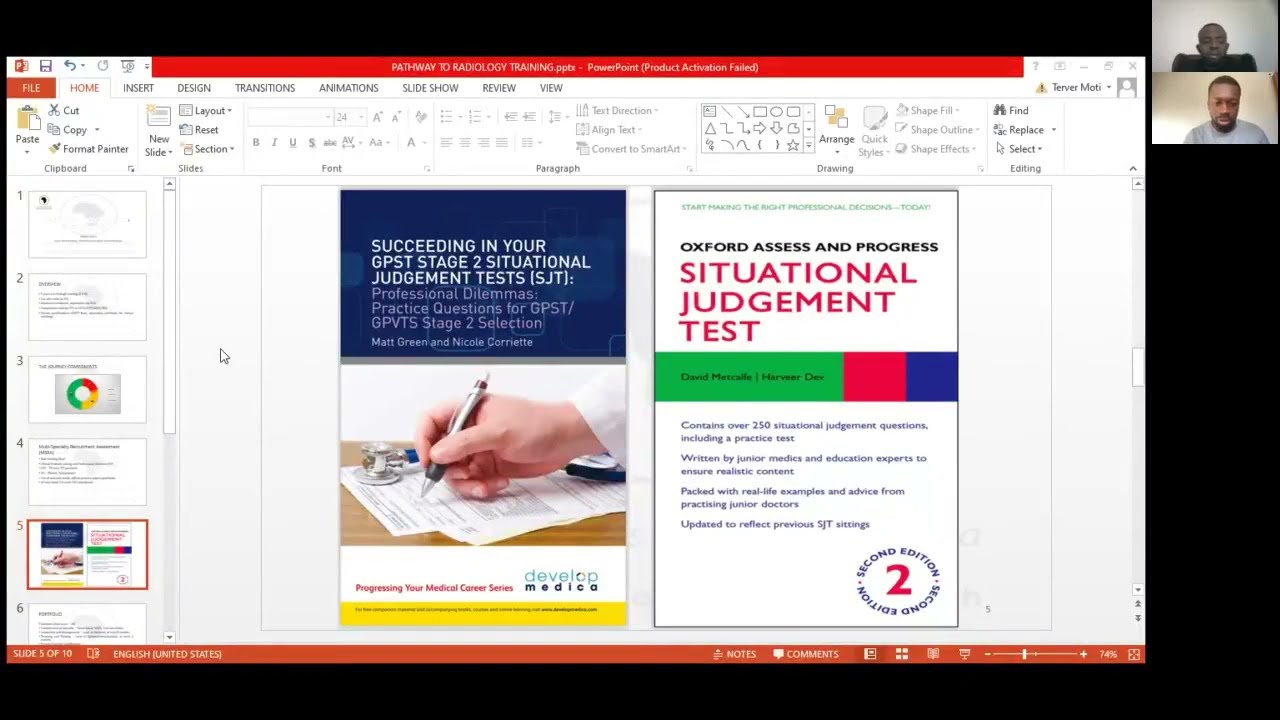The height and width of the screenshot is (720, 1280).
Task: Open Text Direction options
Action: (x=617, y=111)
